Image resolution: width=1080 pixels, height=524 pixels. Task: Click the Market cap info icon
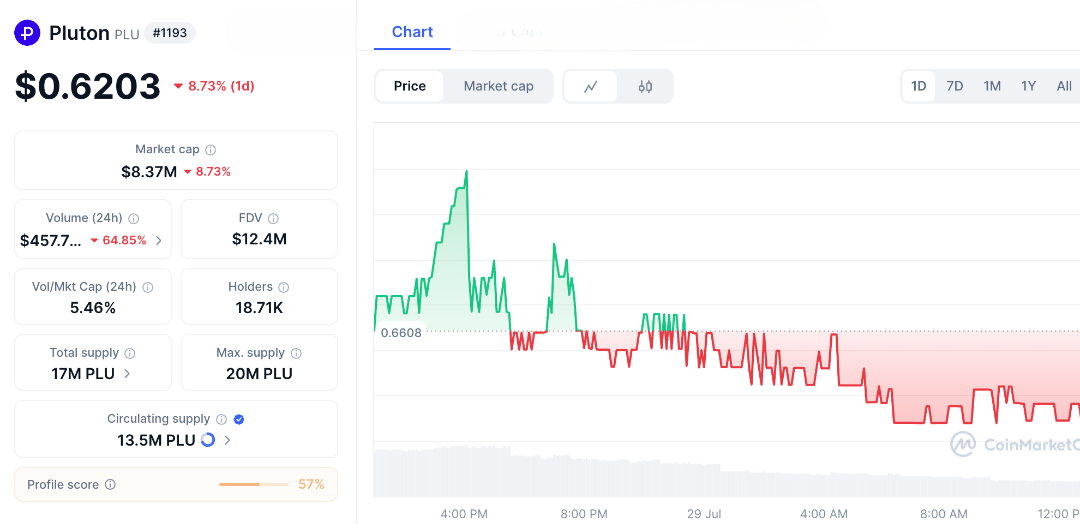(x=211, y=150)
